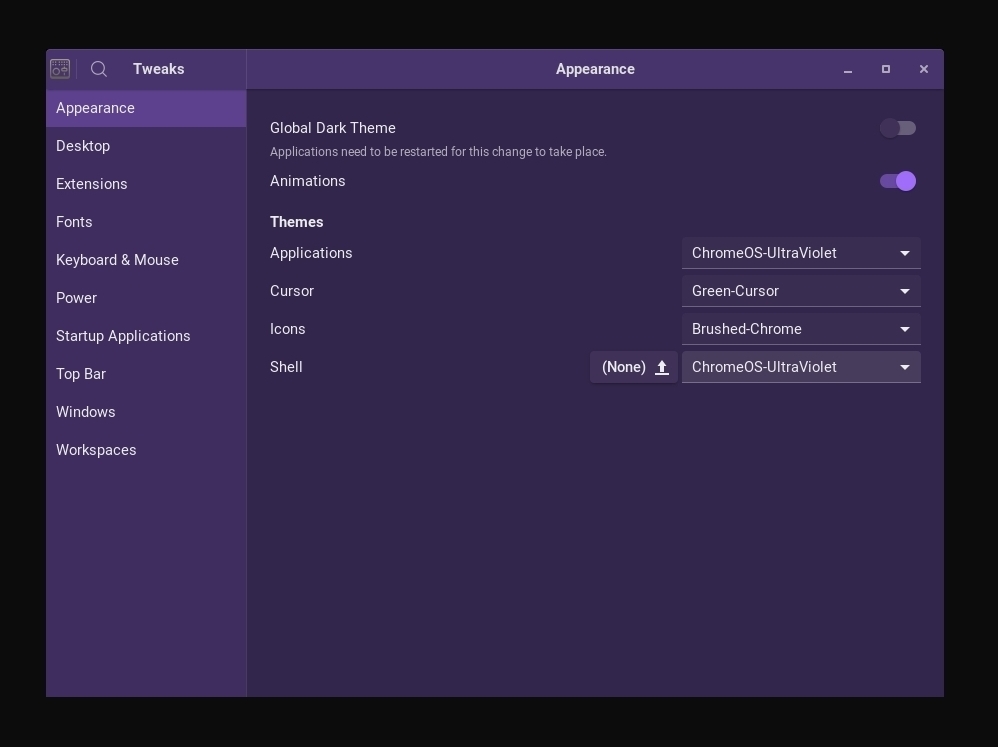Open the Applications theme dropdown
This screenshot has width=998, height=747.
click(801, 253)
